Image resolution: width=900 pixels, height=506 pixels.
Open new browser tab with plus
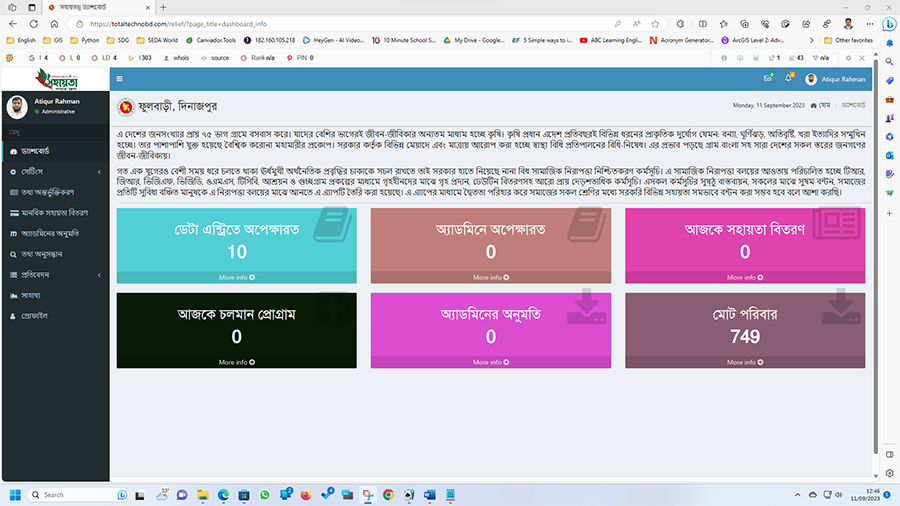pos(163,7)
